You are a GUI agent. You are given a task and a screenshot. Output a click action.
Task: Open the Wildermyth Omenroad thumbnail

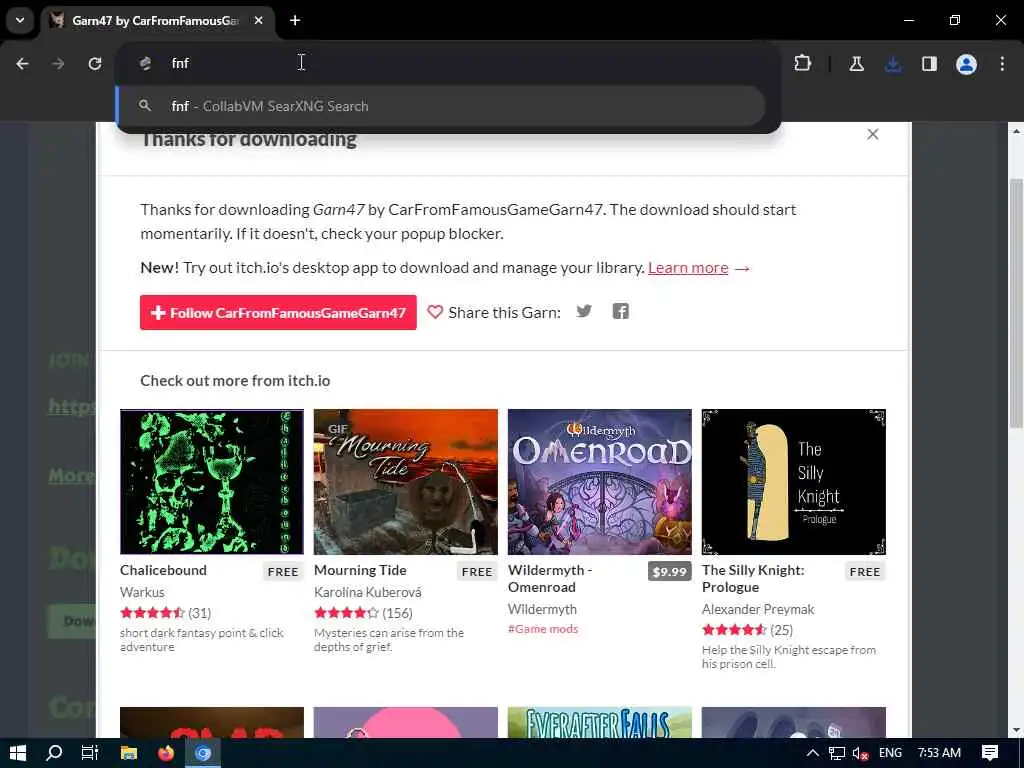pos(600,482)
